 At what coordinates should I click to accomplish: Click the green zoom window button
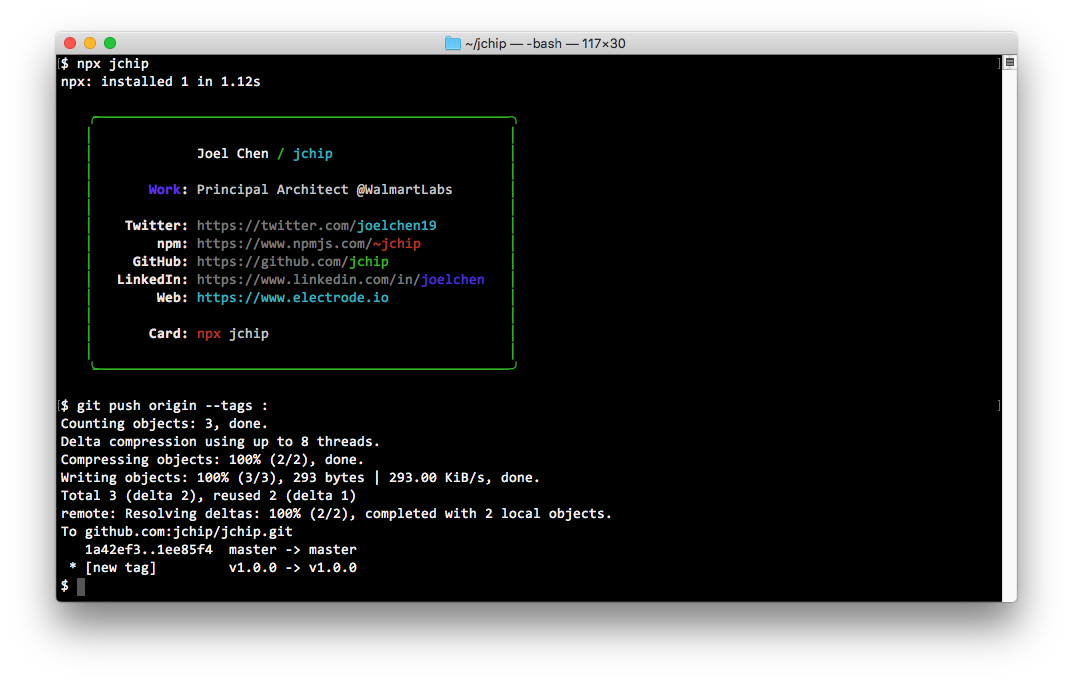(x=109, y=43)
